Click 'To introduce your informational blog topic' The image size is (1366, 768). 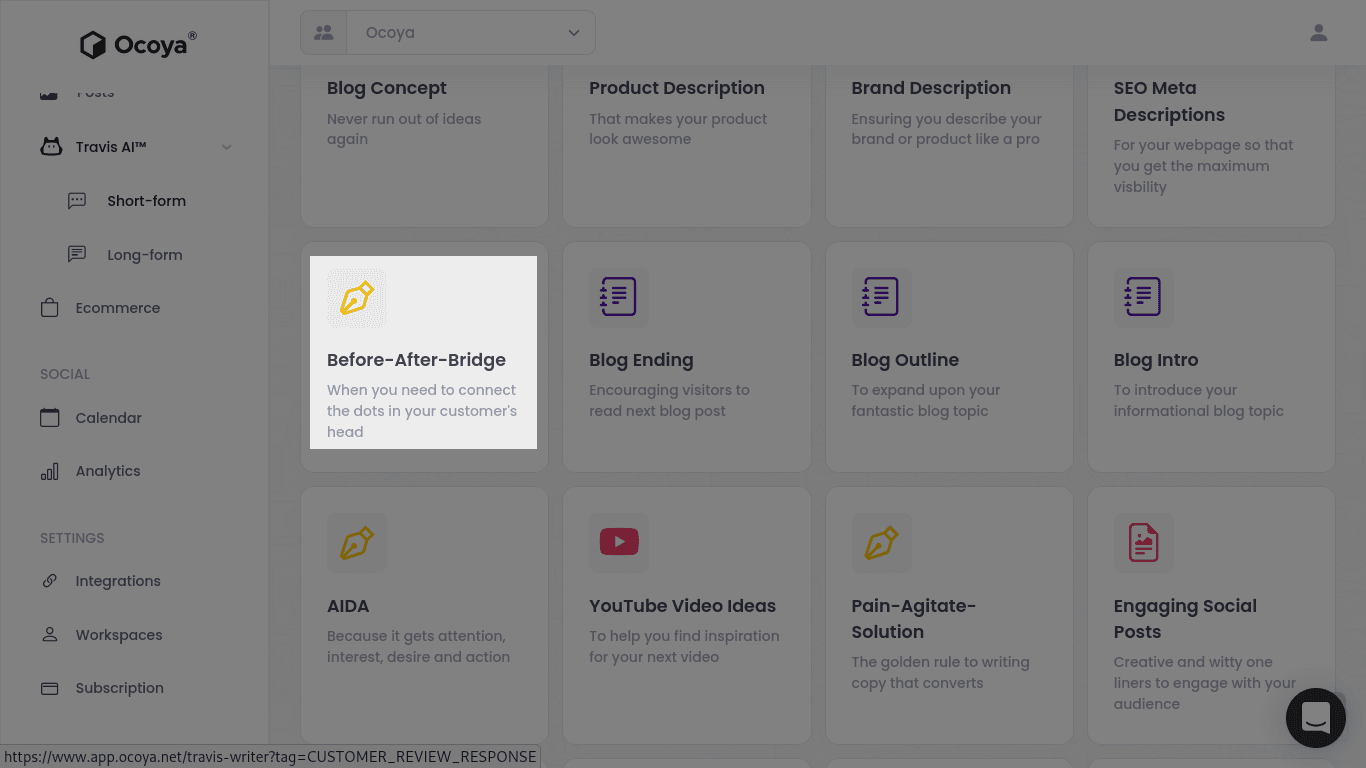pos(1199,400)
